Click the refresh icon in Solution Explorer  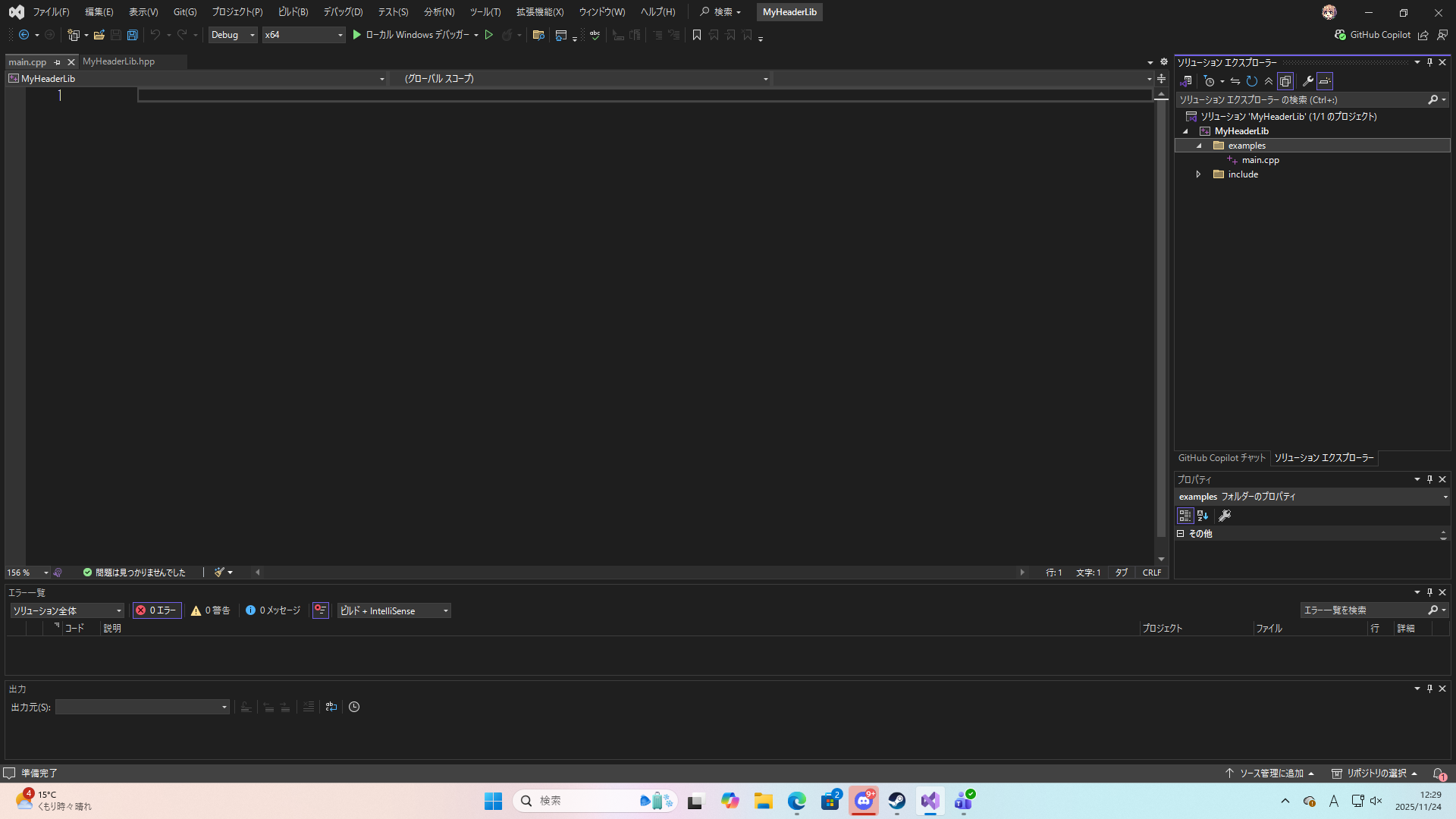pos(1252,81)
